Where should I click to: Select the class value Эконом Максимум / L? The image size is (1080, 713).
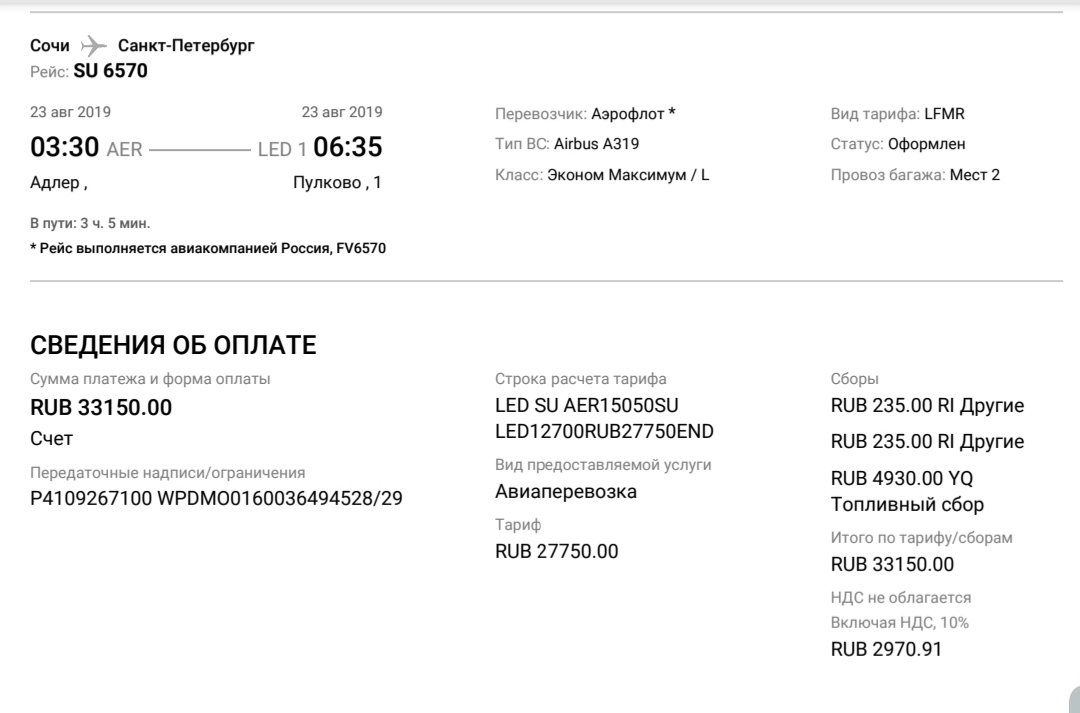[628, 175]
